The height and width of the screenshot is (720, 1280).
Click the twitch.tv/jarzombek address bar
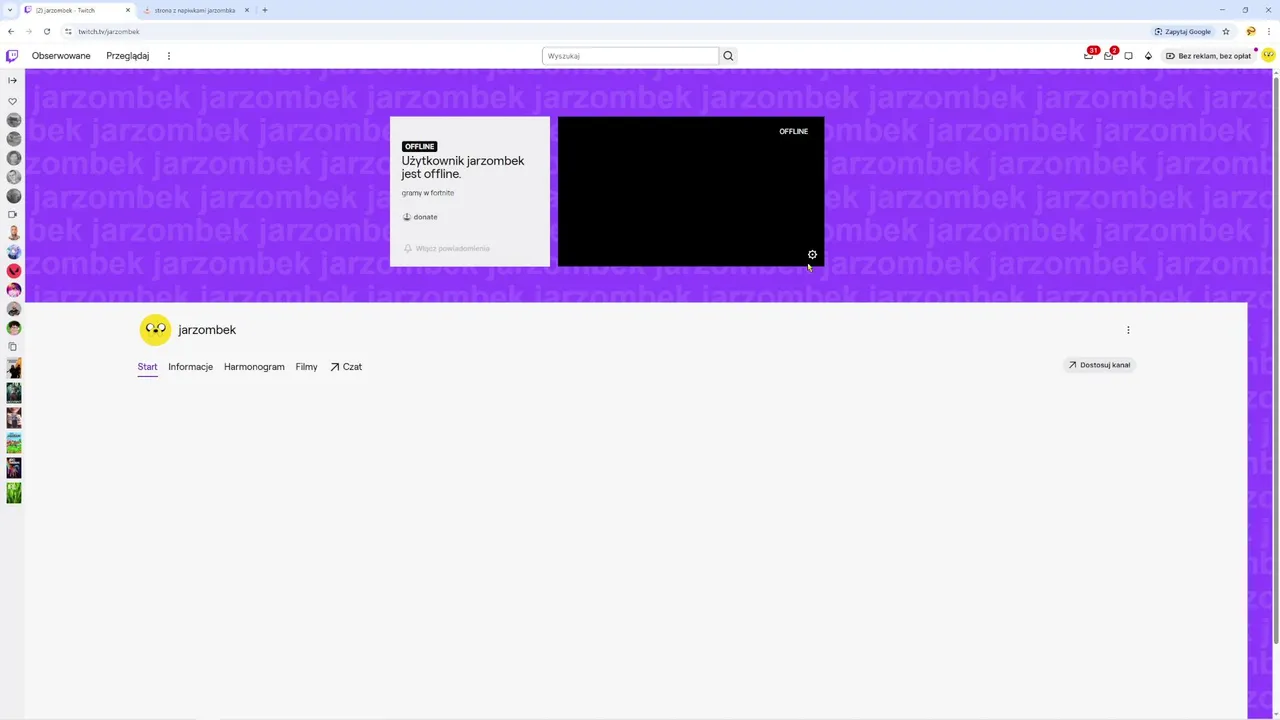(600, 31)
